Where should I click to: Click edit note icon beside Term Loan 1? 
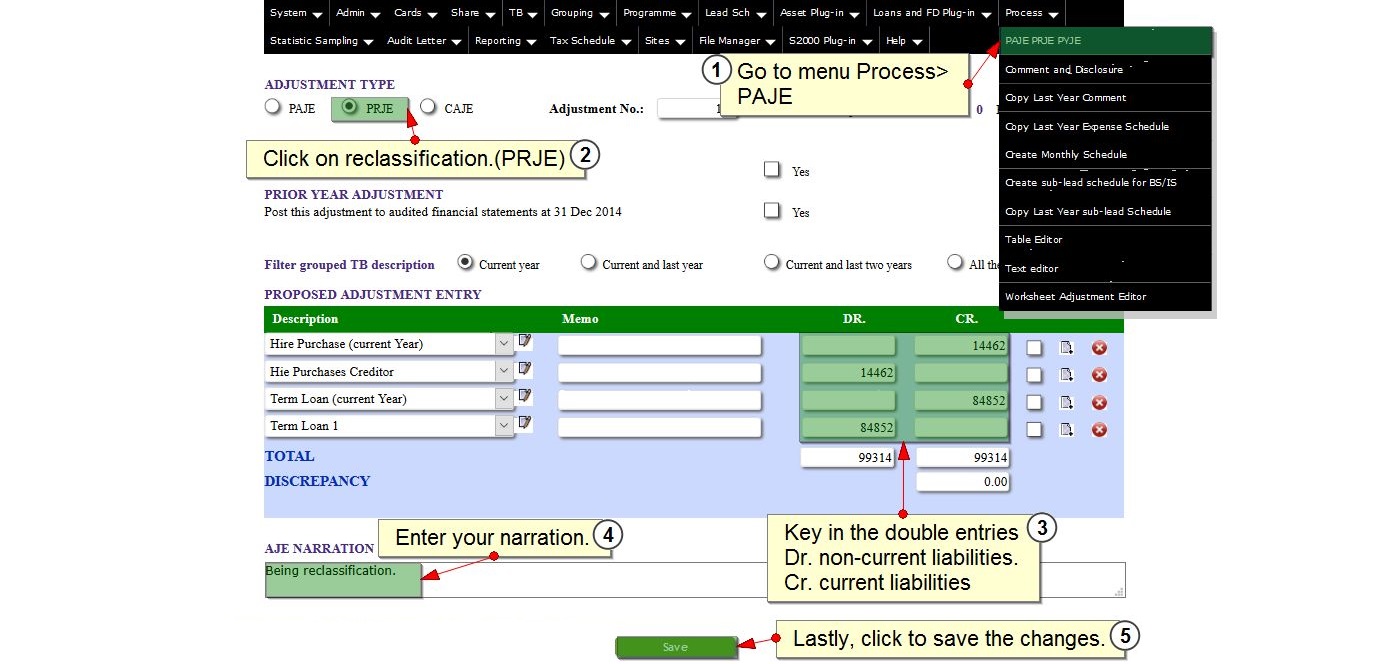point(525,424)
